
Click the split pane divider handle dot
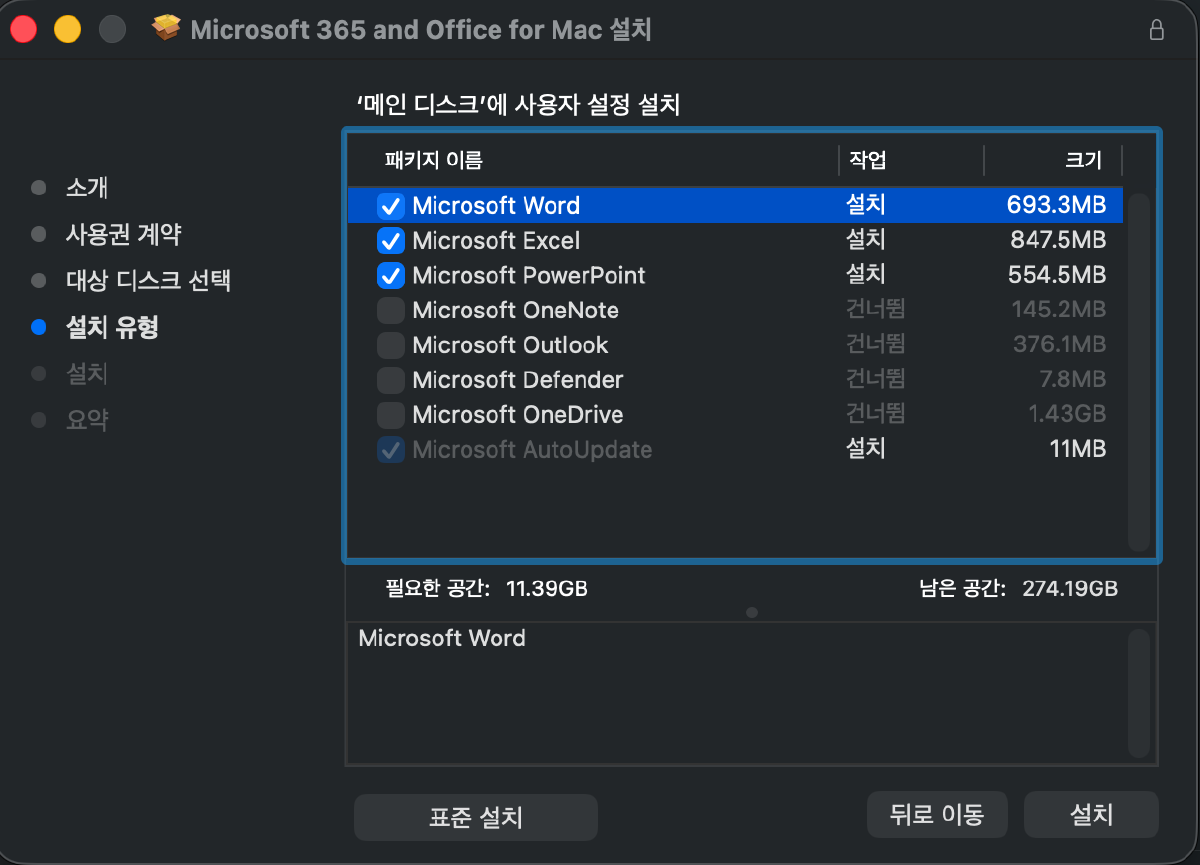click(752, 612)
